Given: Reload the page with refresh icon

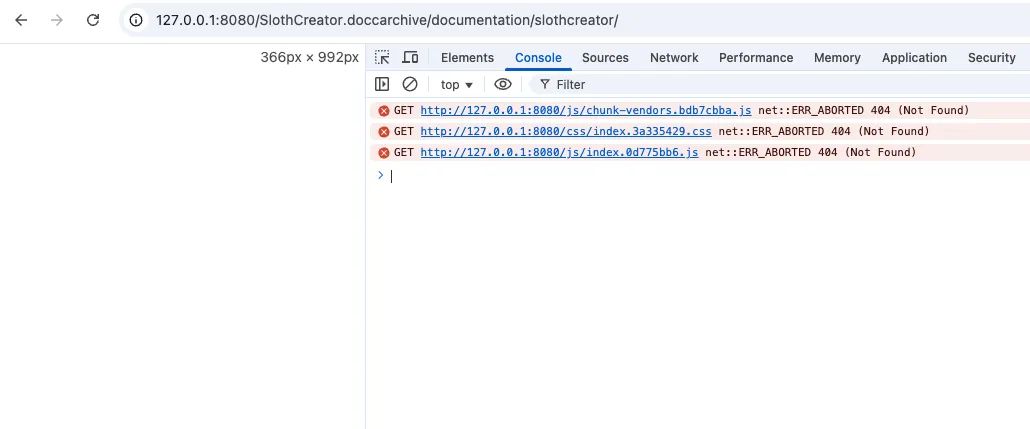Looking at the screenshot, I should pyautogui.click(x=93, y=20).
